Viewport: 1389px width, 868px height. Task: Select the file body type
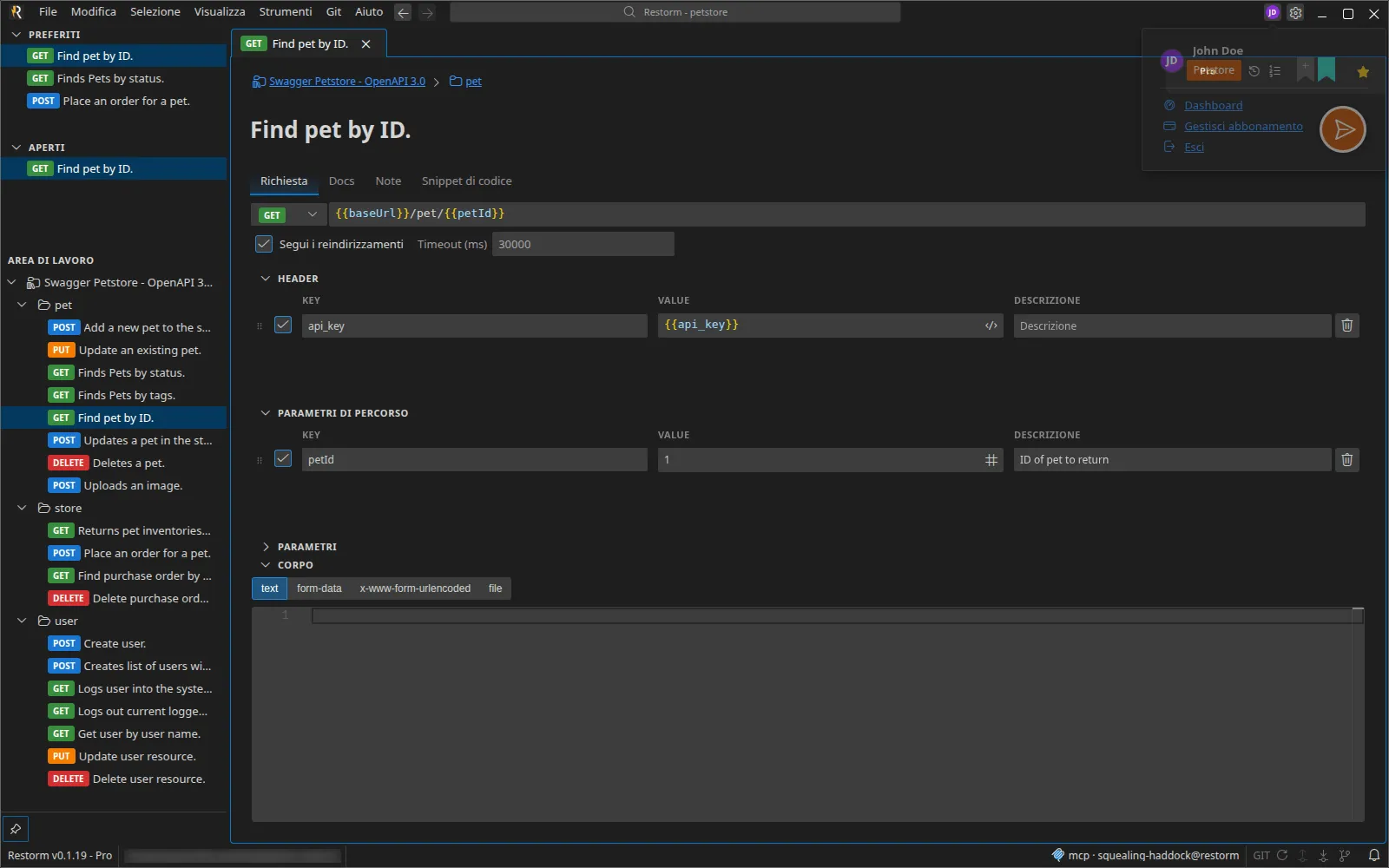495,589
